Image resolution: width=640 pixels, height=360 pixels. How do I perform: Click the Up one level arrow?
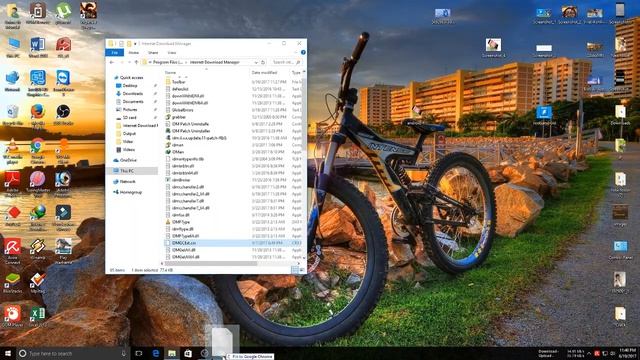coord(136,62)
